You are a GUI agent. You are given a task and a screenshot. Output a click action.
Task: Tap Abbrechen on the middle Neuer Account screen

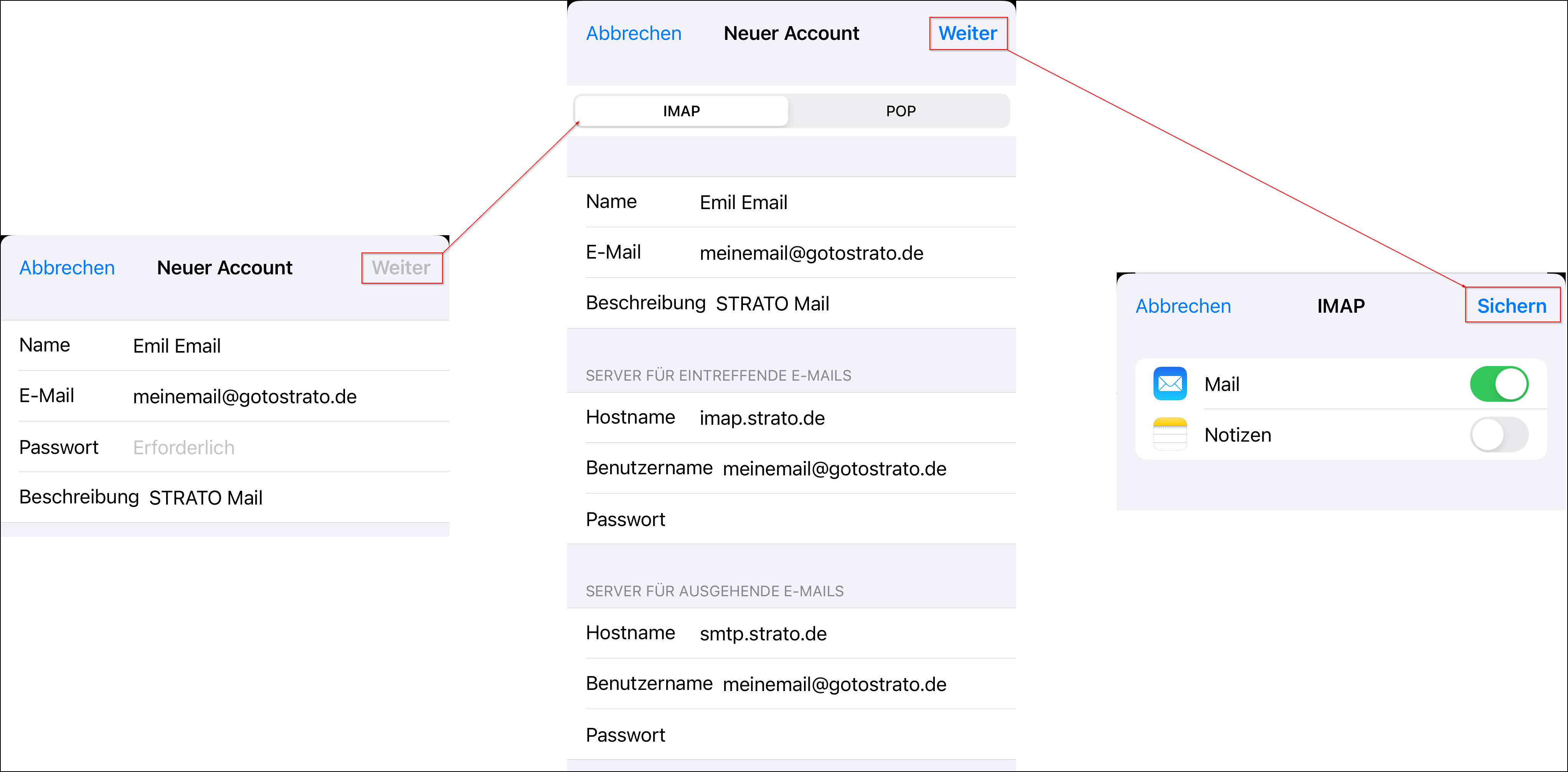click(x=634, y=33)
